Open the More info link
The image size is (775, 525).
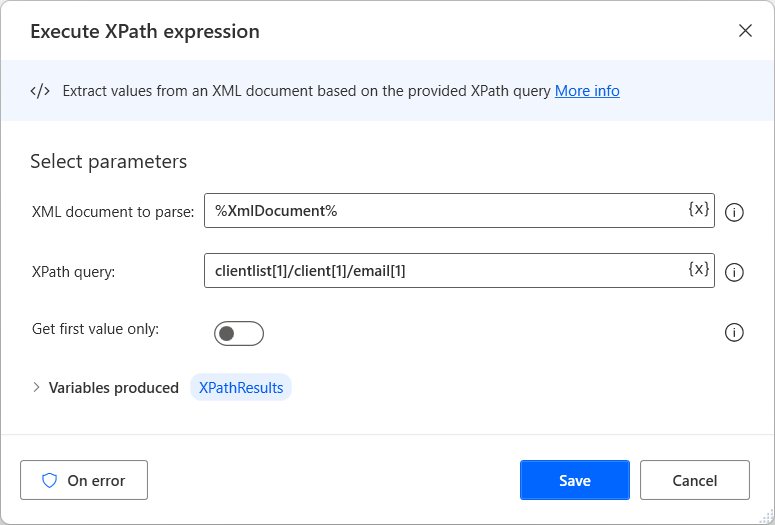[587, 91]
